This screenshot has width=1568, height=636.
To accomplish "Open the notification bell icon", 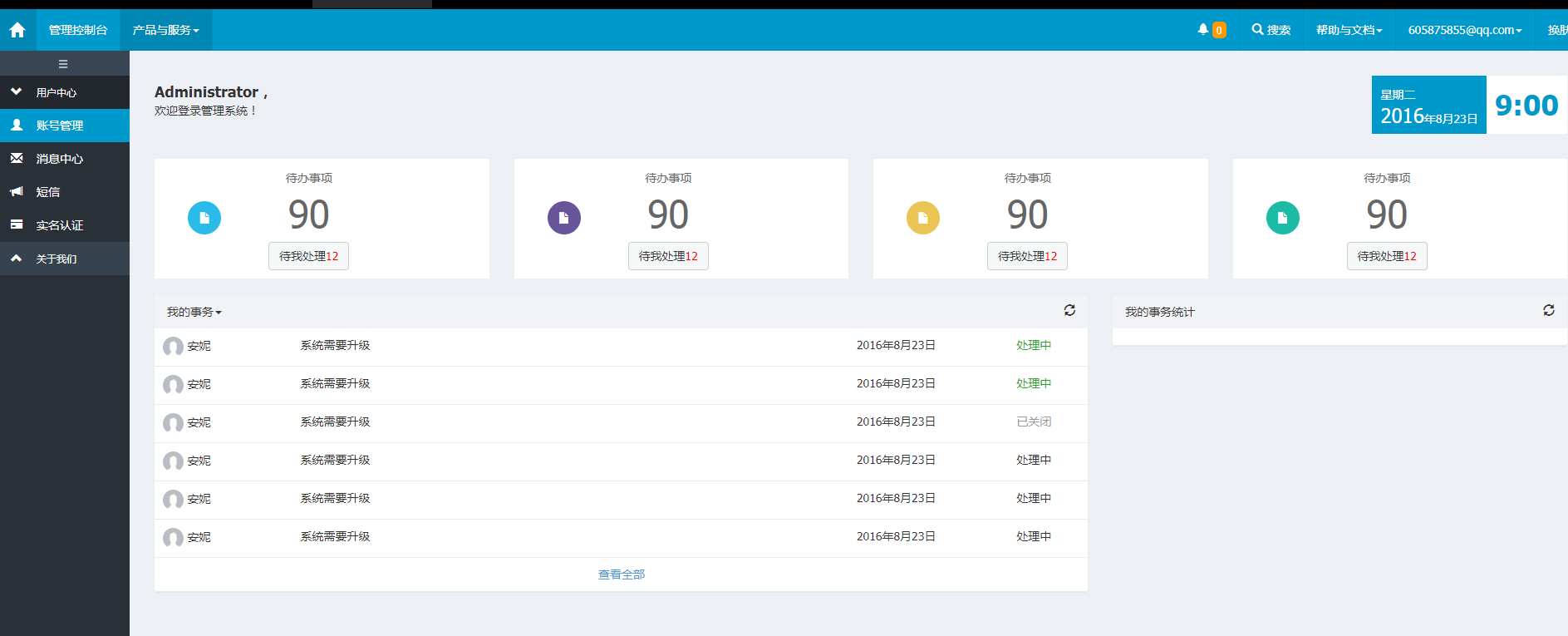I will pos(1202,30).
